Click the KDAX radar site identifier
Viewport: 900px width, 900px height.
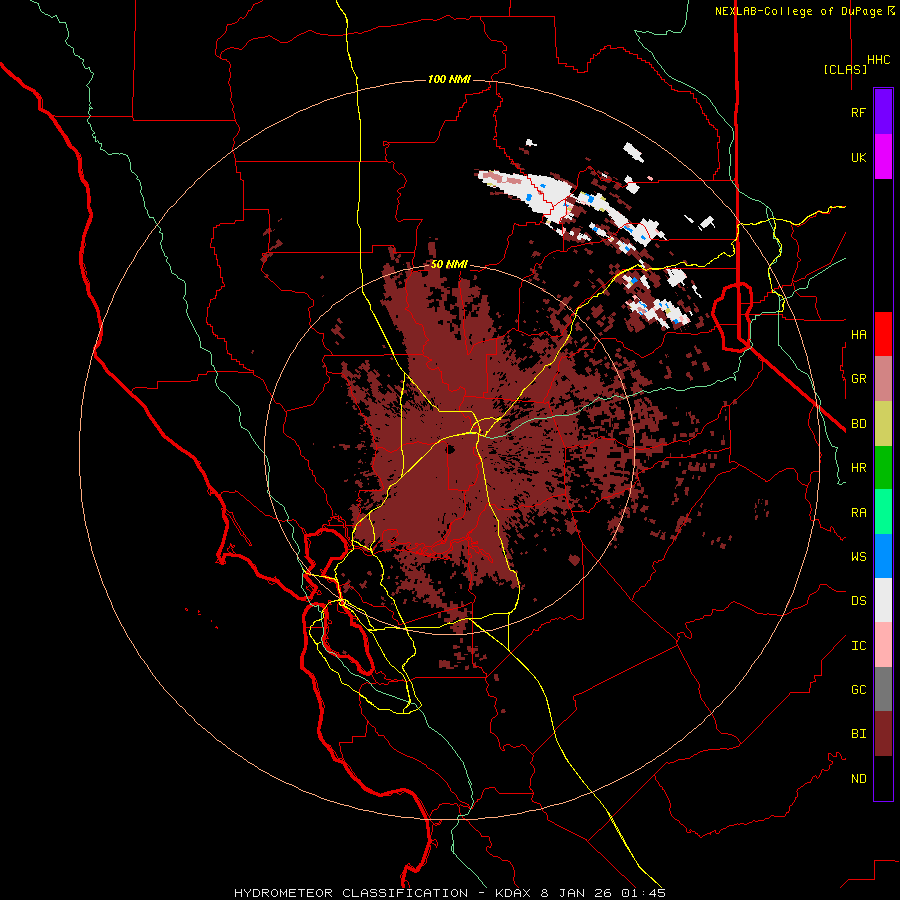[x=514, y=893]
